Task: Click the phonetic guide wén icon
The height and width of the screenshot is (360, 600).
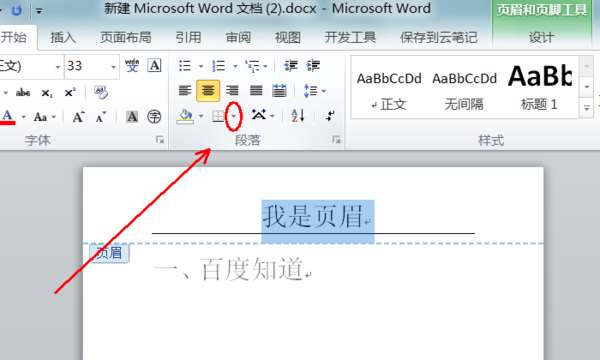Action: tap(132, 65)
